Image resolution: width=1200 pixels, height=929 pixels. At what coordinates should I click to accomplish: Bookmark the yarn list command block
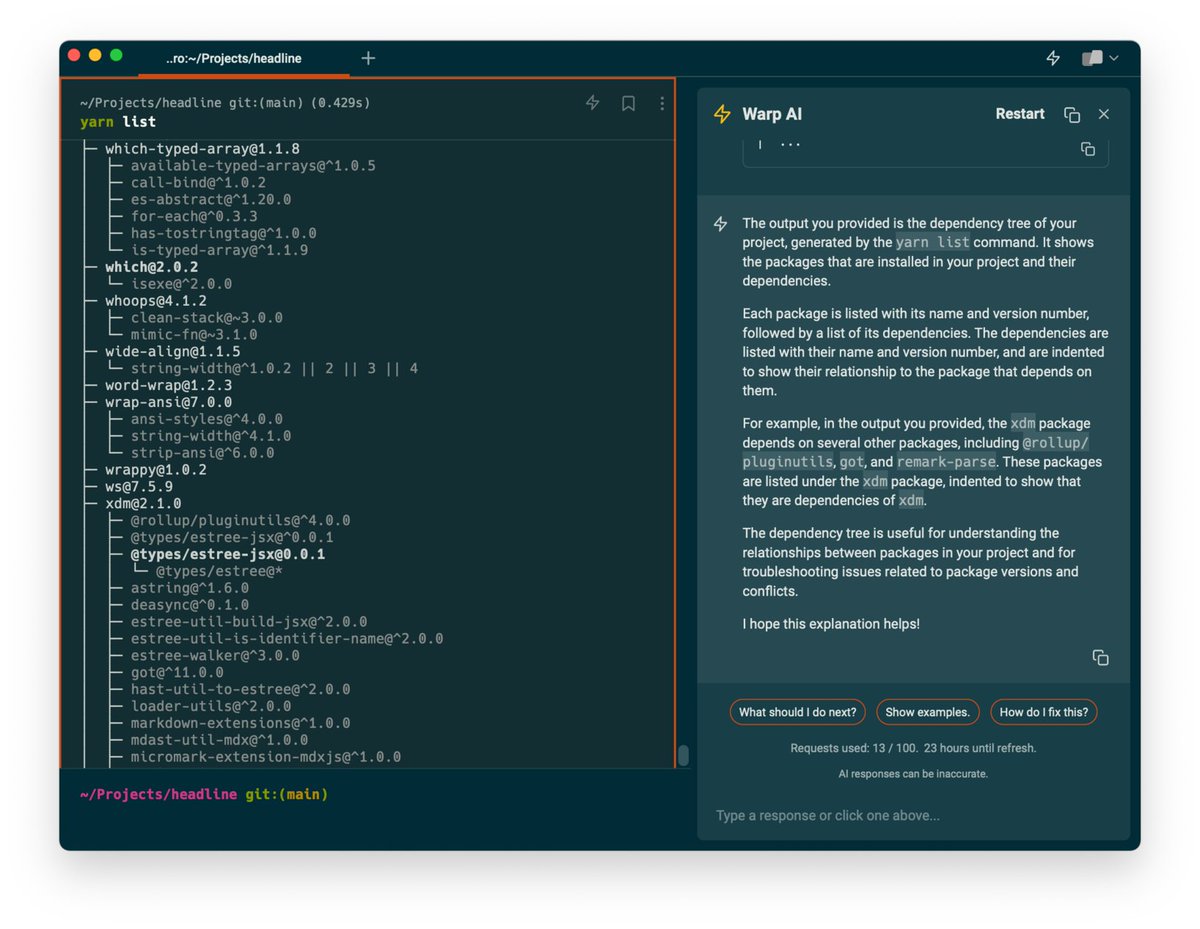coord(628,103)
